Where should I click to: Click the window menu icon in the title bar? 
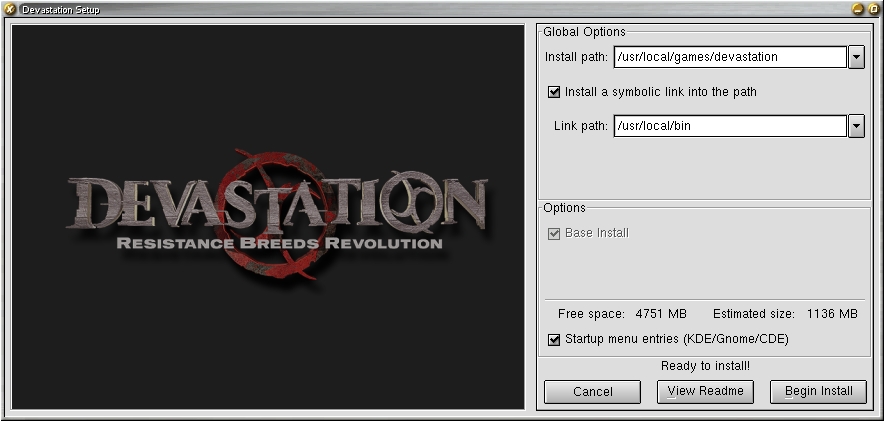(x=10, y=9)
